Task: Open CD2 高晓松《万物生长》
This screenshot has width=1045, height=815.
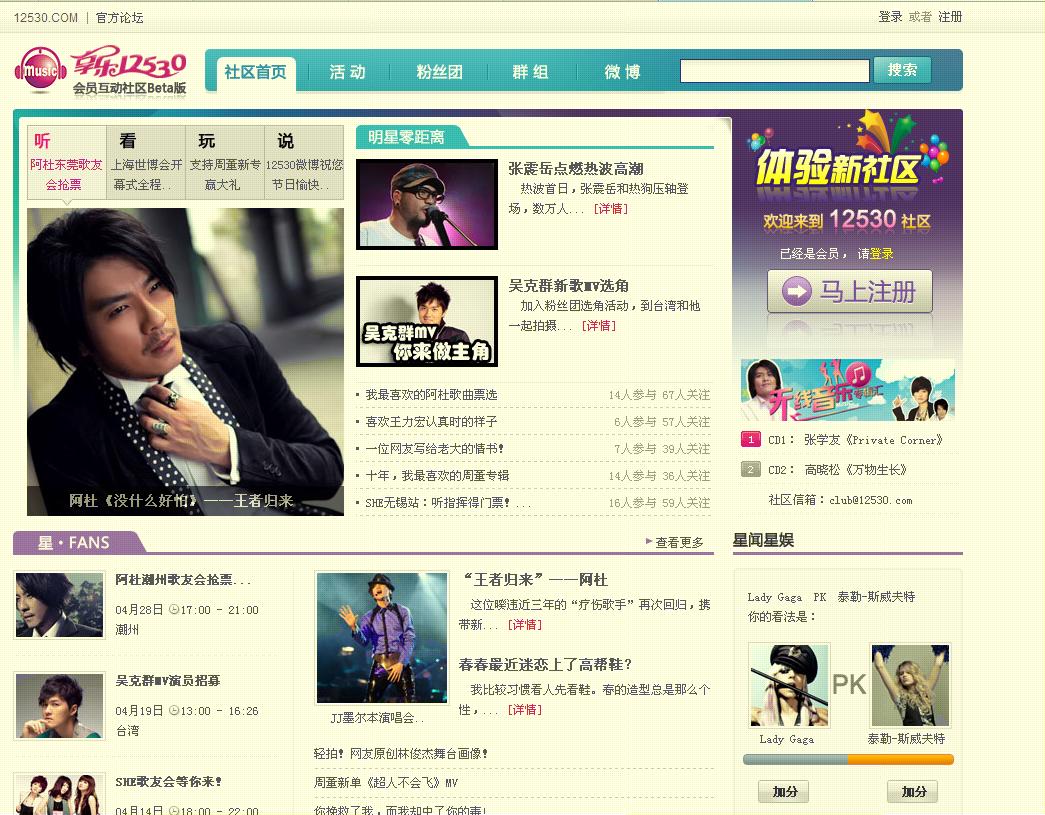Action: (x=837, y=470)
